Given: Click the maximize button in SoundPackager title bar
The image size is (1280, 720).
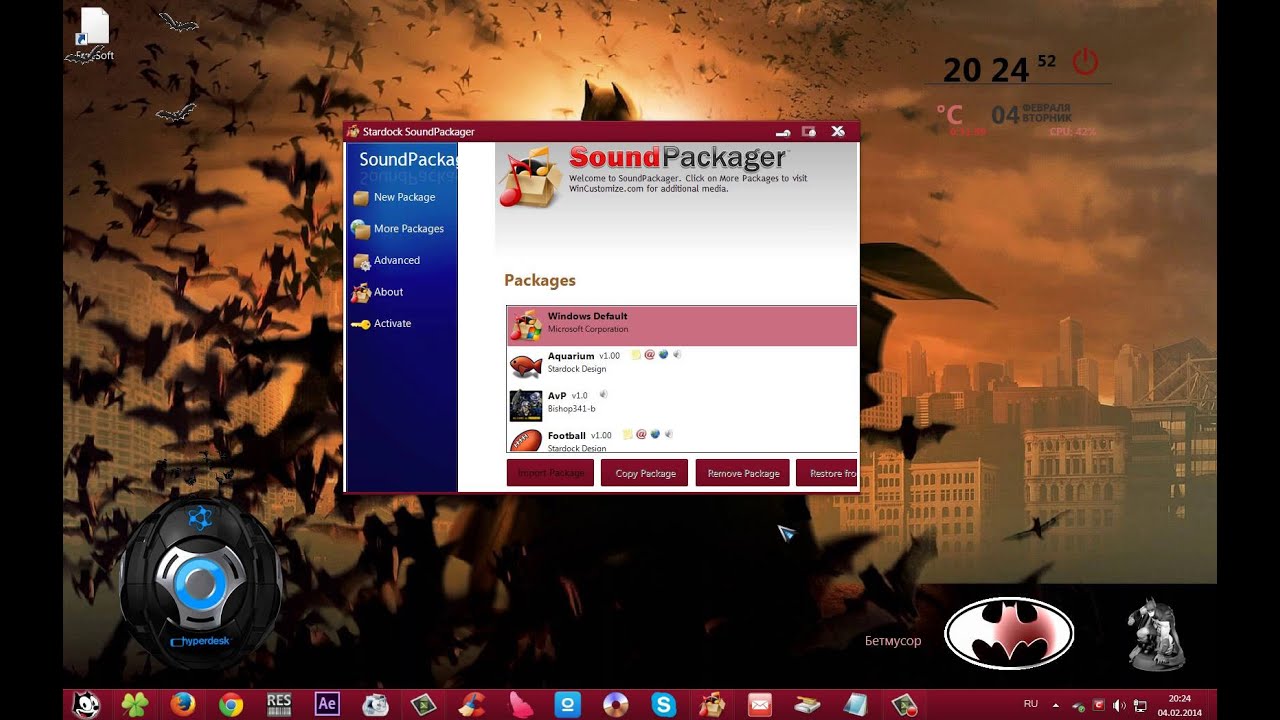Looking at the screenshot, I should [x=809, y=132].
